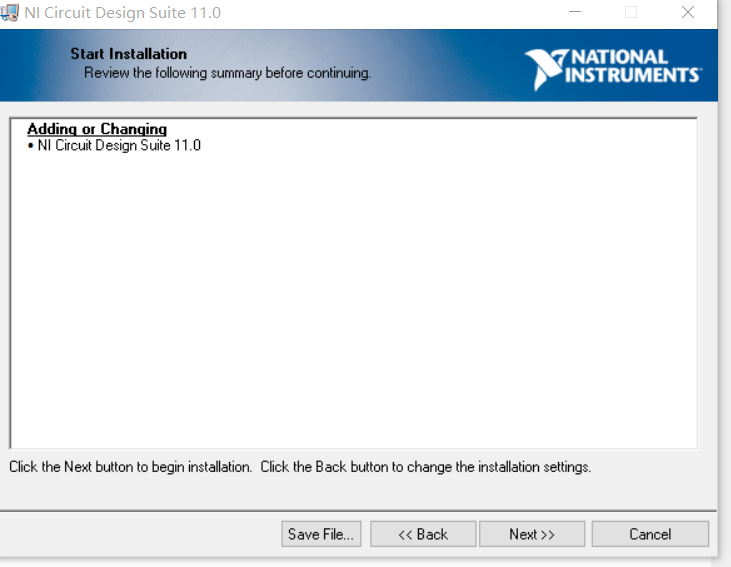This screenshot has width=731, height=567.
Task: Click the Next >> button to begin installation
Action: click(x=532, y=534)
